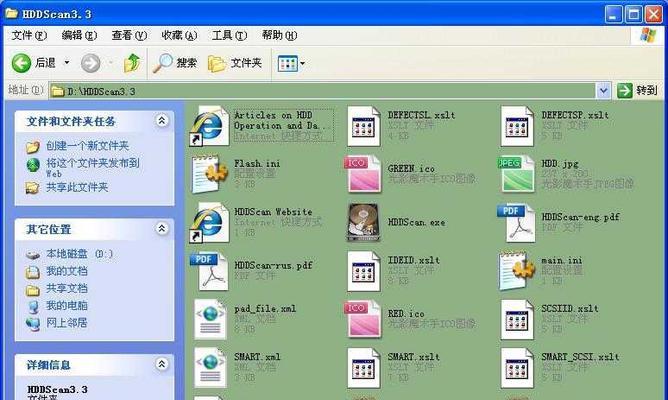Image resolution: width=668 pixels, height=400 pixels.
Task: Open the Search (搜索) toolbar button
Action: pos(175,63)
